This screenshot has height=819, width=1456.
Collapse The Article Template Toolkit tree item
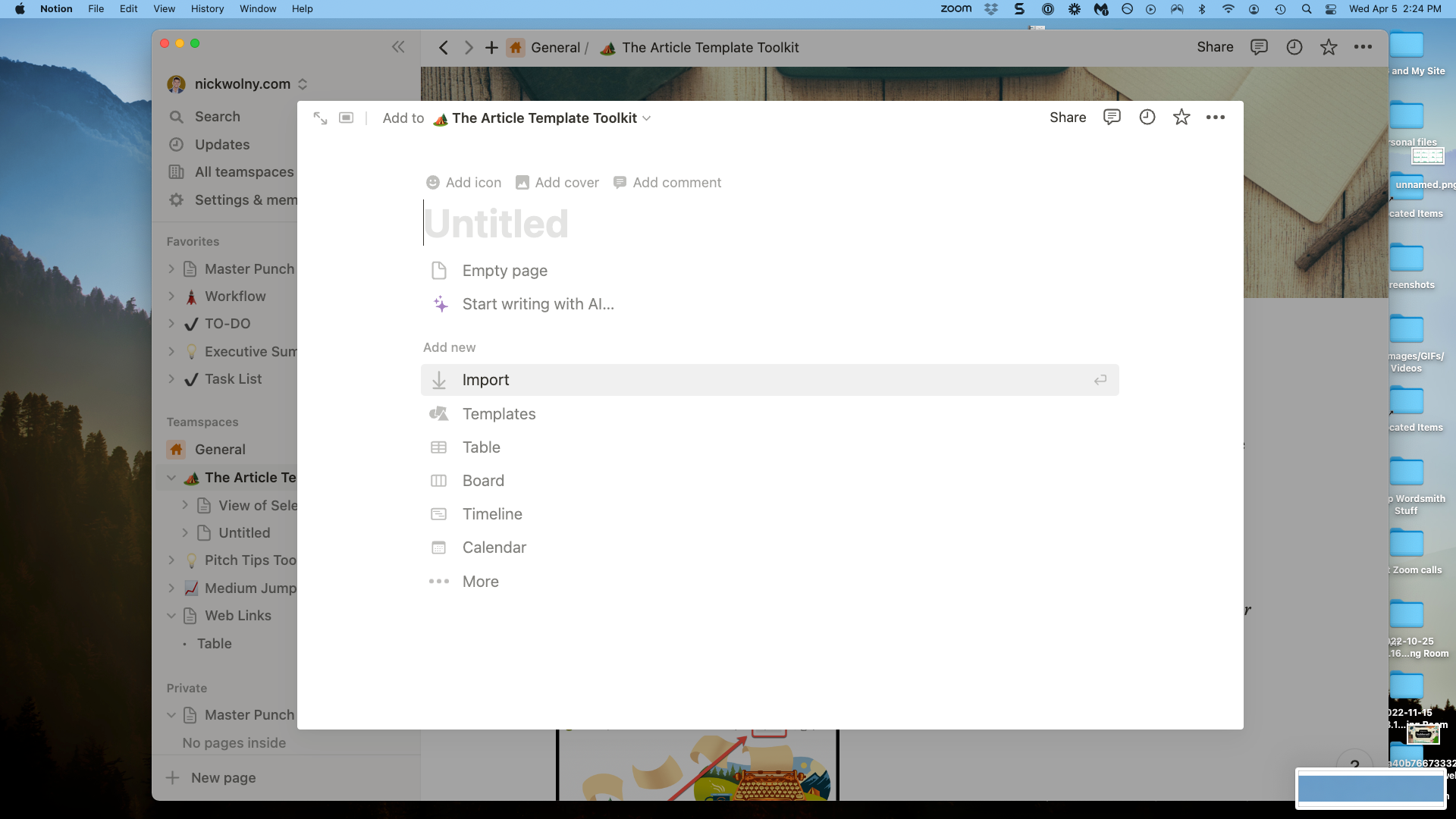coord(171,478)
